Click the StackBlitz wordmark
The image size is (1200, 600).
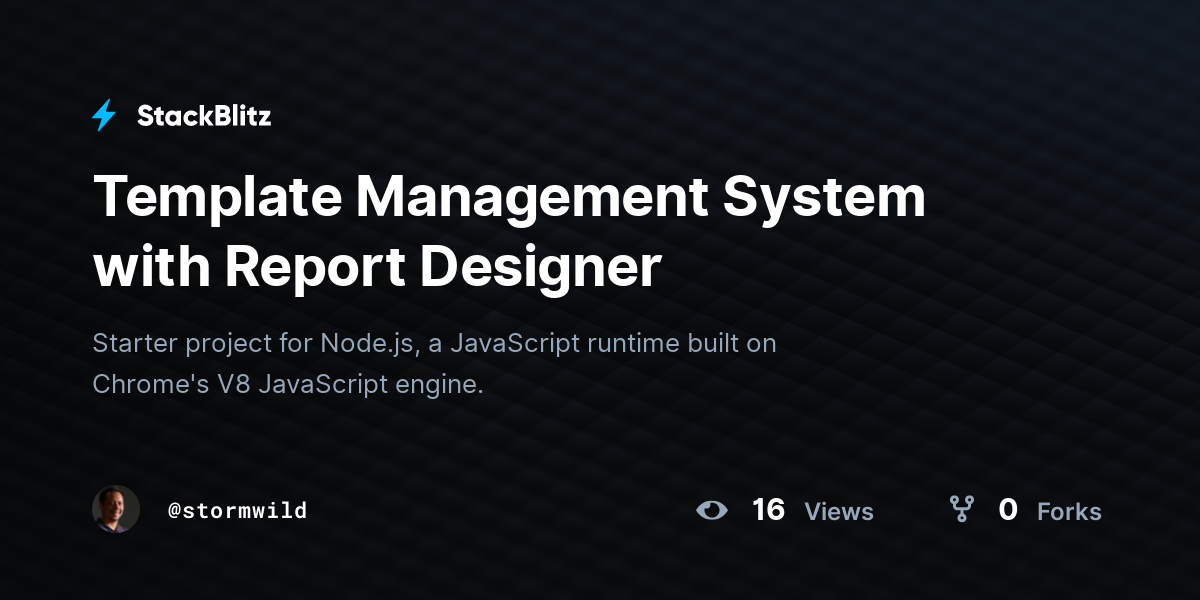(x=203, y=115)
